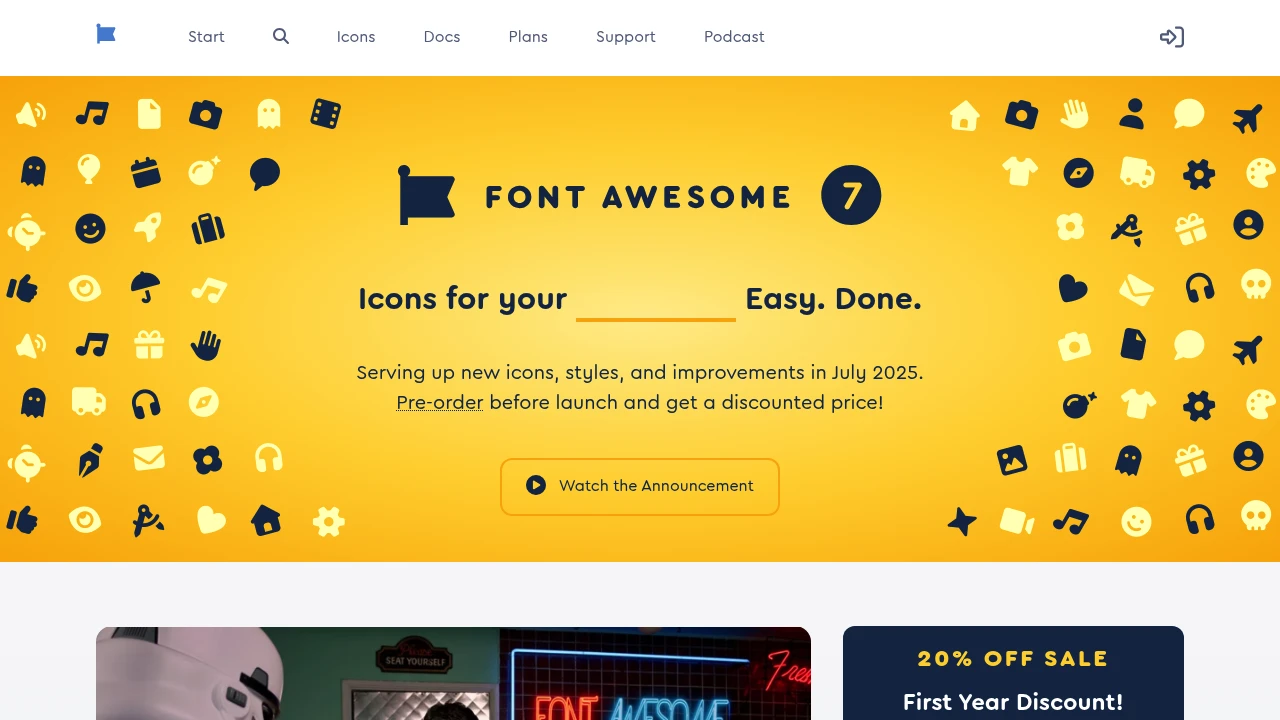Click the white house icon at top right
The height and width of the screenshot is (720, 1280).
pos(965,116)
